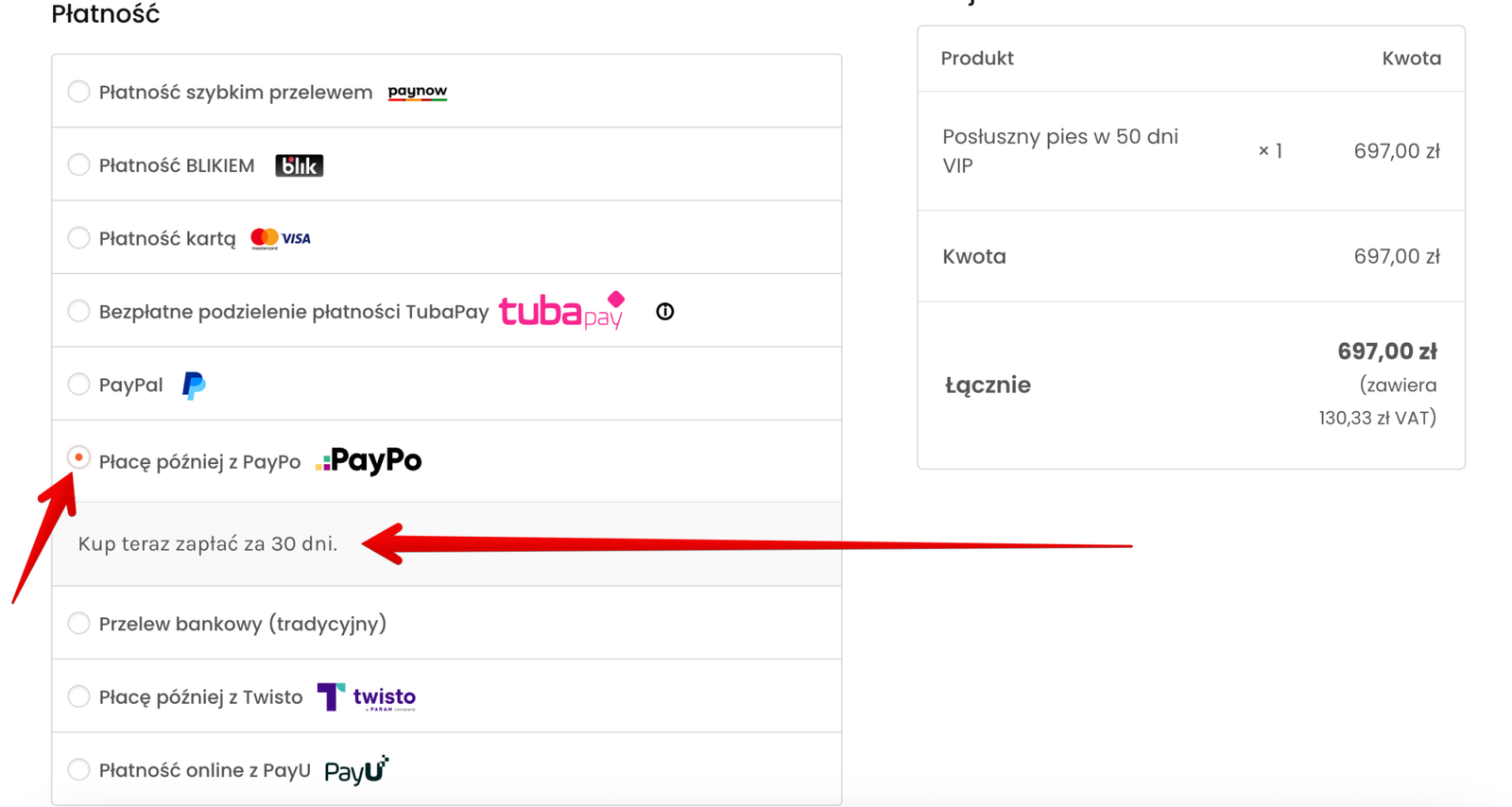Click the BLIK logo icon
This screenshot has width=1512, height=807.
click(x=299, y=165)
